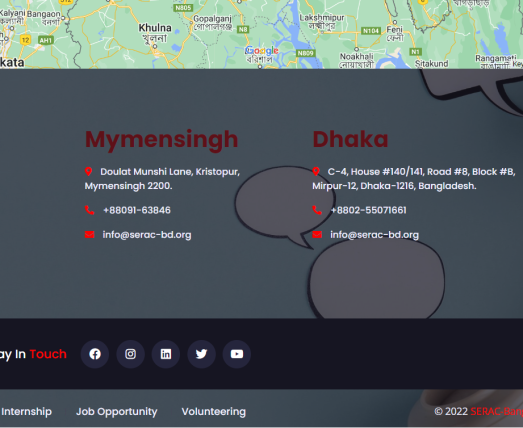Click the Dhaka phone icon
The image size is (523, 428).
tap(317, 210)
